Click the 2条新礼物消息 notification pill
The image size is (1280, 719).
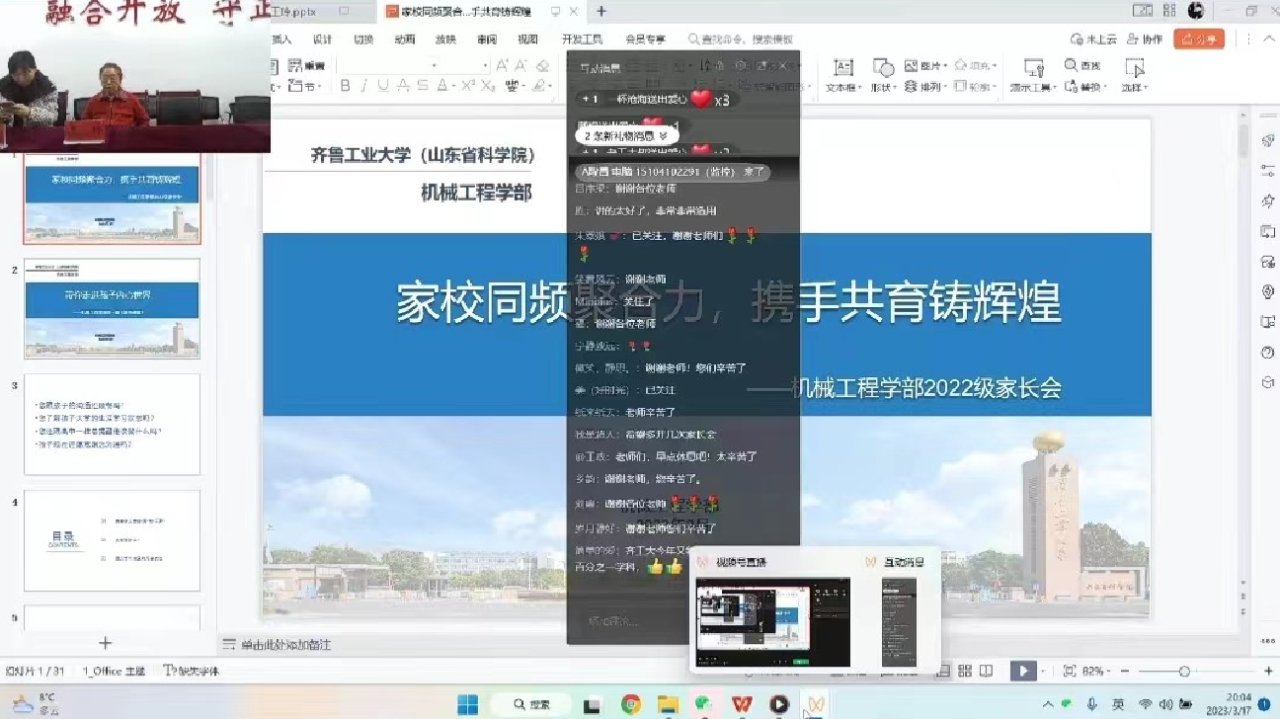click(627, 135)
